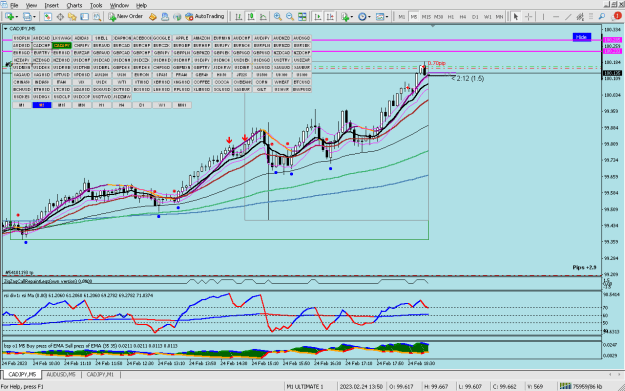This screenshot has width=625, height=391.
Task: Show the Market Watch panel
Action: click(x=48, y=17)
